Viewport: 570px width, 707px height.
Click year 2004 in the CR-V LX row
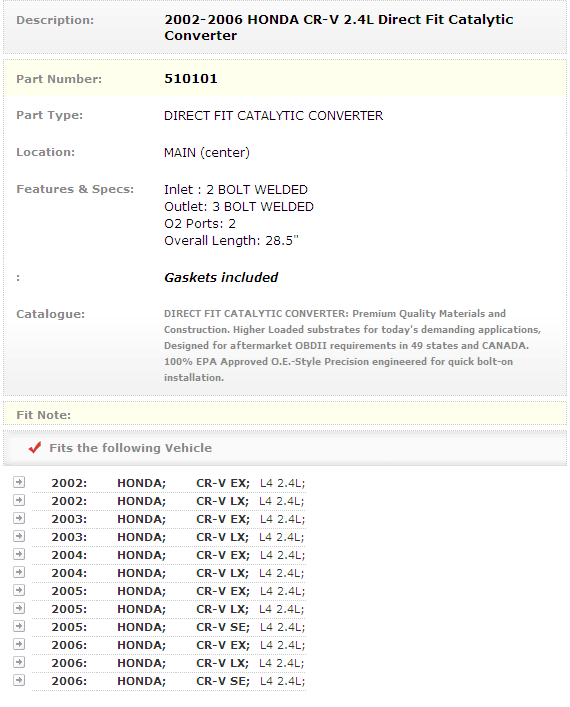pos(69,573)
